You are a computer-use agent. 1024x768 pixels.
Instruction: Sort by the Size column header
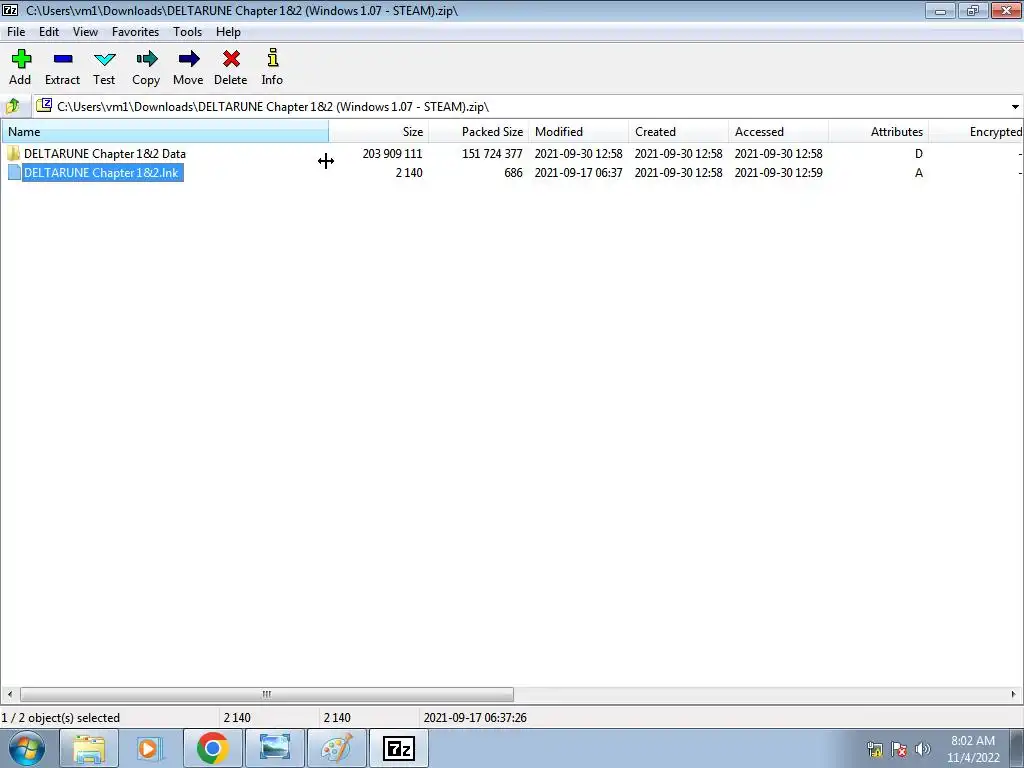click(x=379, y=131)
